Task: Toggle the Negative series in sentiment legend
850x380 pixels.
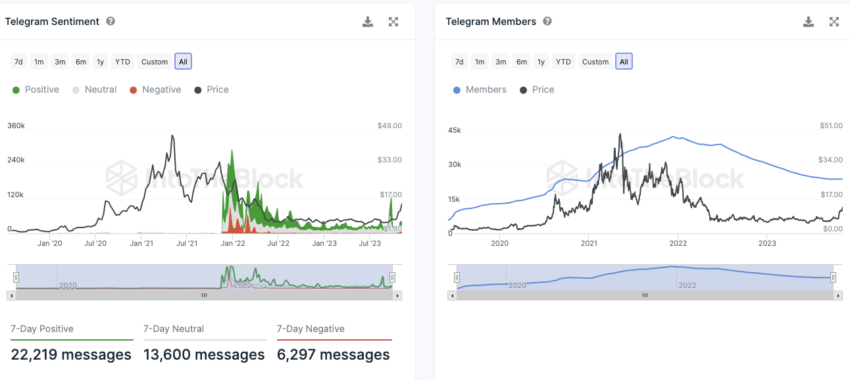Action: [x=155, y=90]
